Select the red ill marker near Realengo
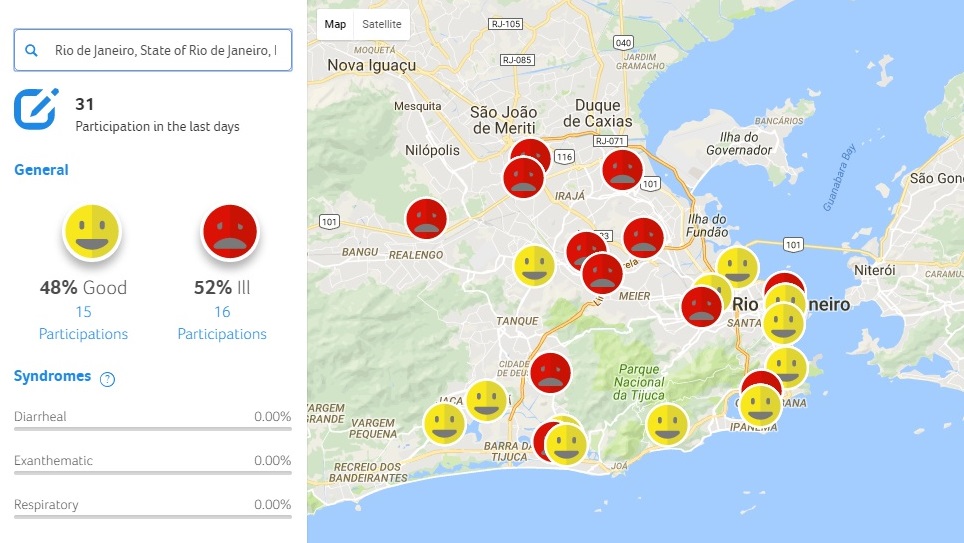 (426, 219)
